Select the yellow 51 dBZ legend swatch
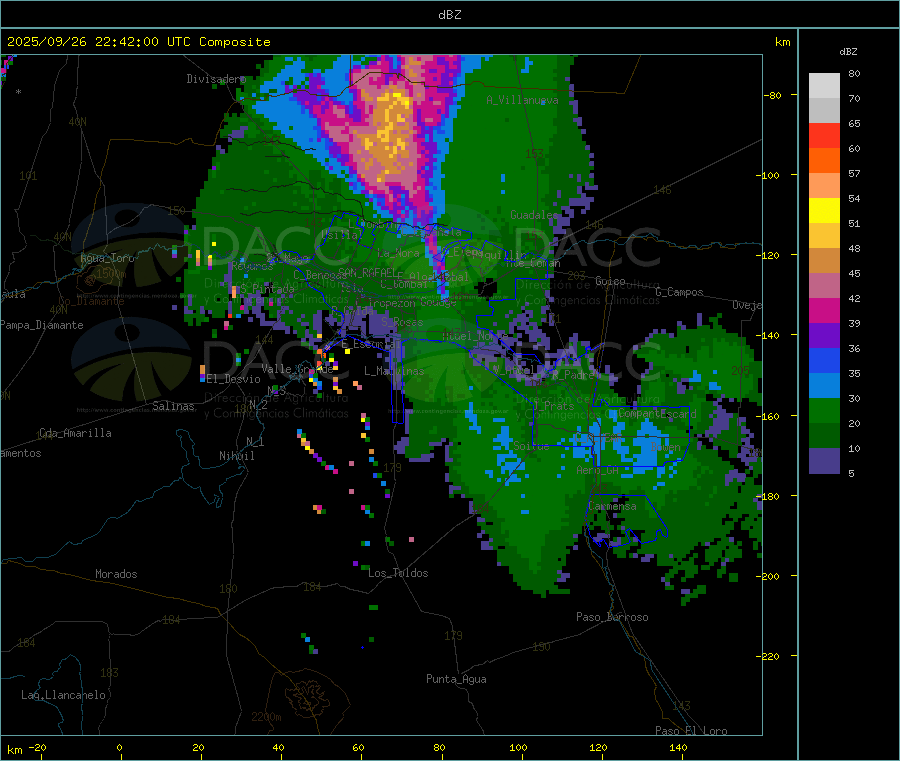Screen dimensions: 900x761 click(824, 211)
